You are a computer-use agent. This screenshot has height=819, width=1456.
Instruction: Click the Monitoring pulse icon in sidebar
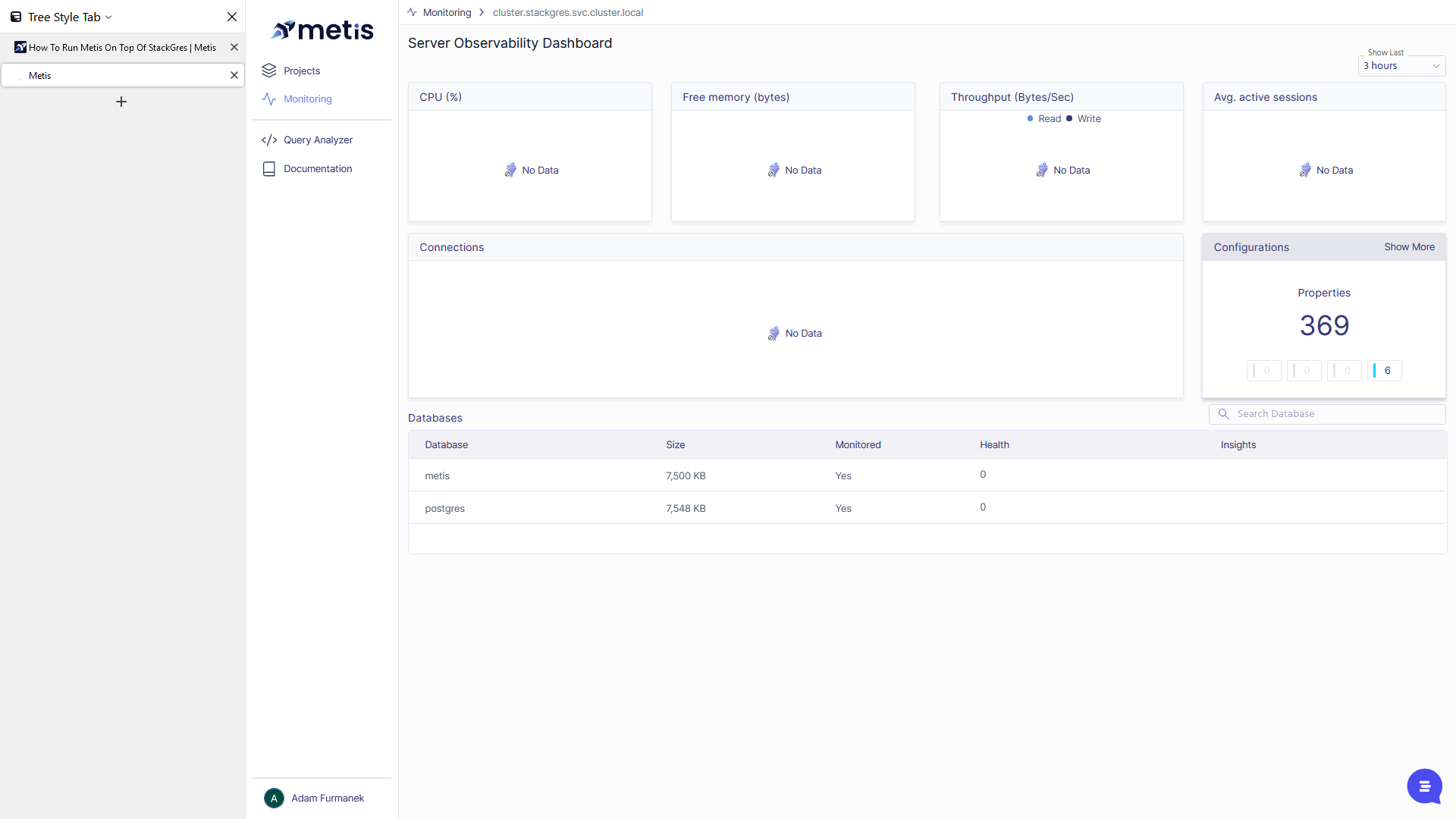269,99
